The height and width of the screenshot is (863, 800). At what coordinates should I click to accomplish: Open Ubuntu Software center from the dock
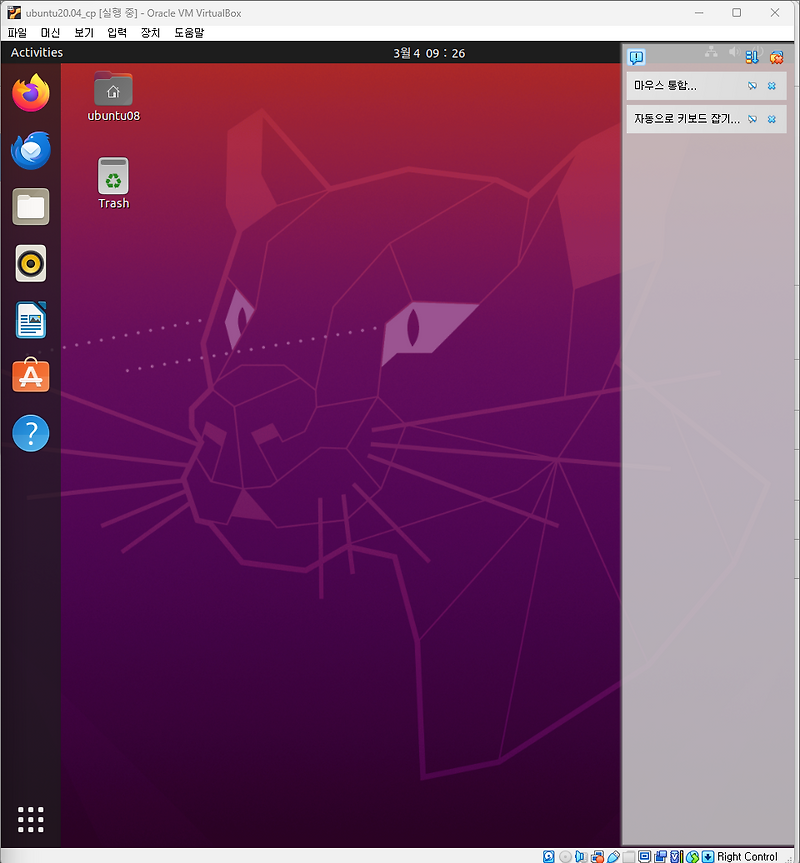click(x=30, y=376)
